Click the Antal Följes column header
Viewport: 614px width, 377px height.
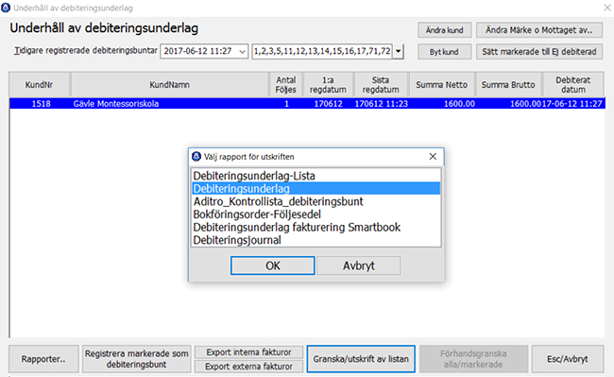[286, 85]
